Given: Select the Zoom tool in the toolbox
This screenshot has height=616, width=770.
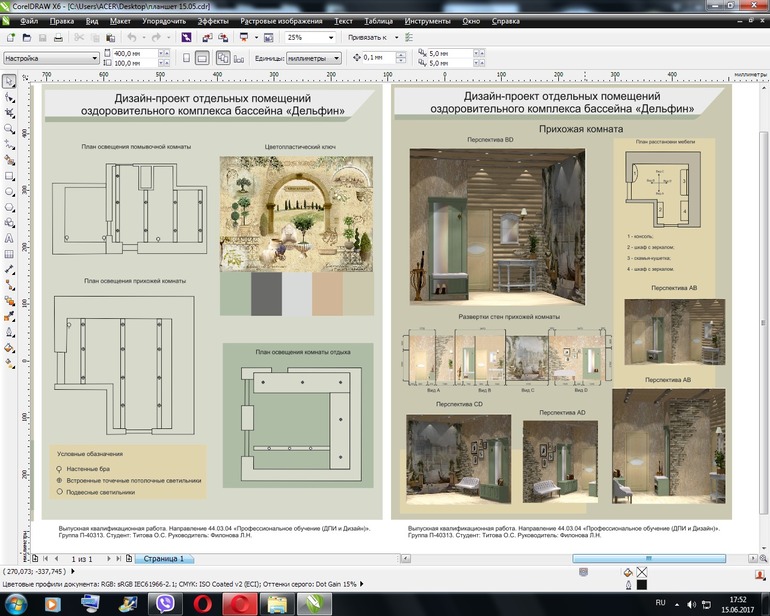Looking at the screenshot, I should [x=10, y=129].
